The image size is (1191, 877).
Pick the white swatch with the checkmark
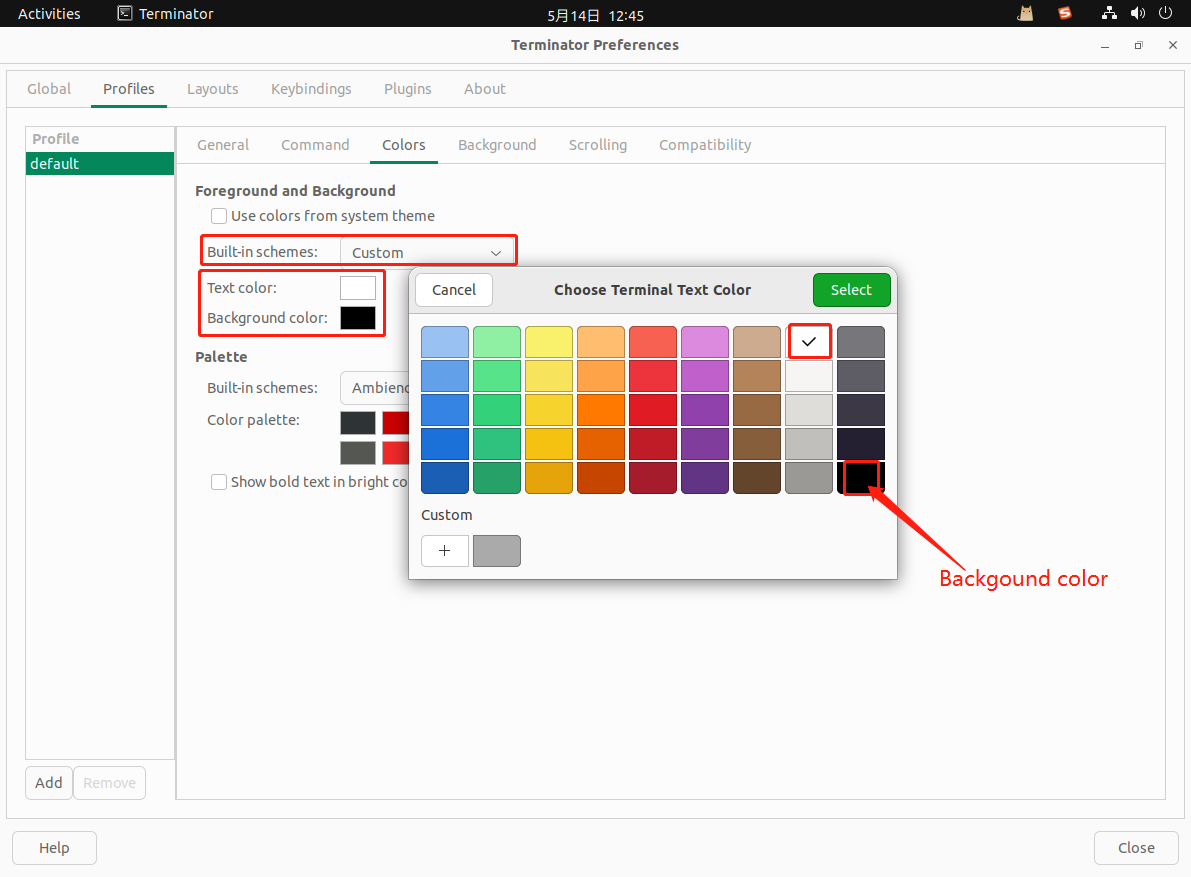click(809, 342)
